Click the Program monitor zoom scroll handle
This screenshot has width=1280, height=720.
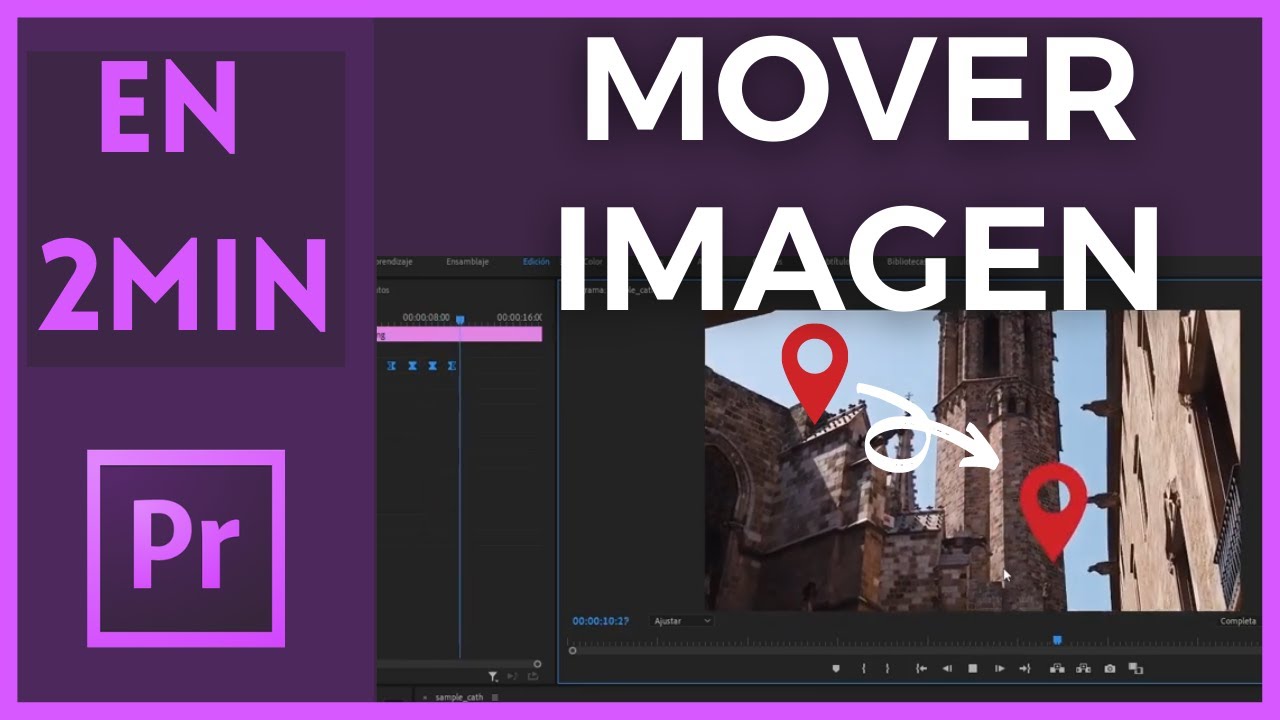pyautogui.click(x=572, y=651)
